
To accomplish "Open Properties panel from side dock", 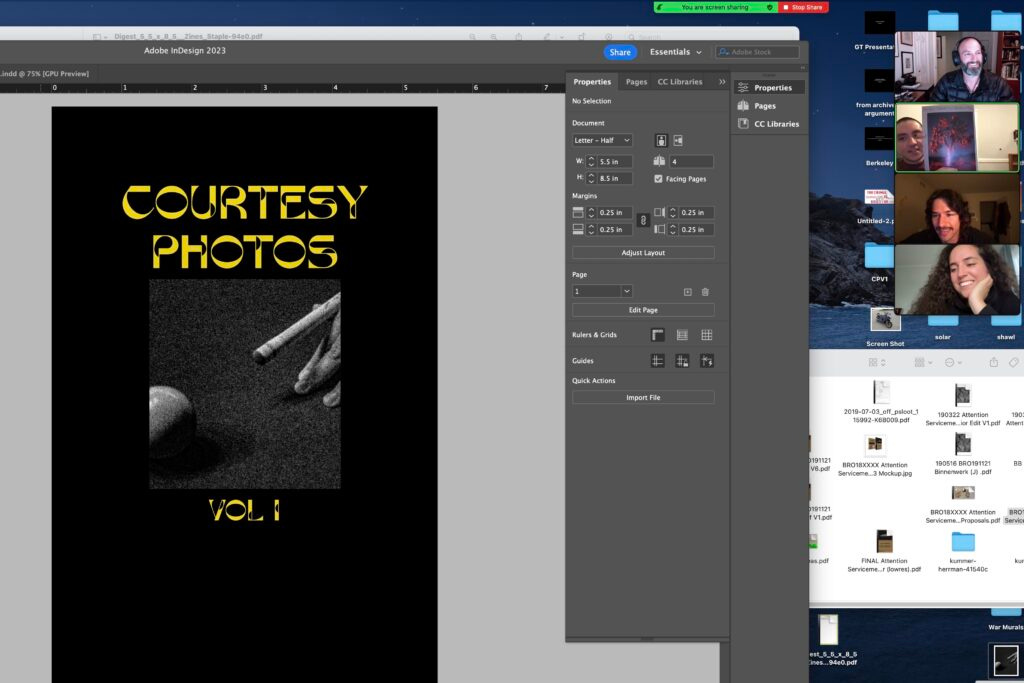I will [769, 87].
